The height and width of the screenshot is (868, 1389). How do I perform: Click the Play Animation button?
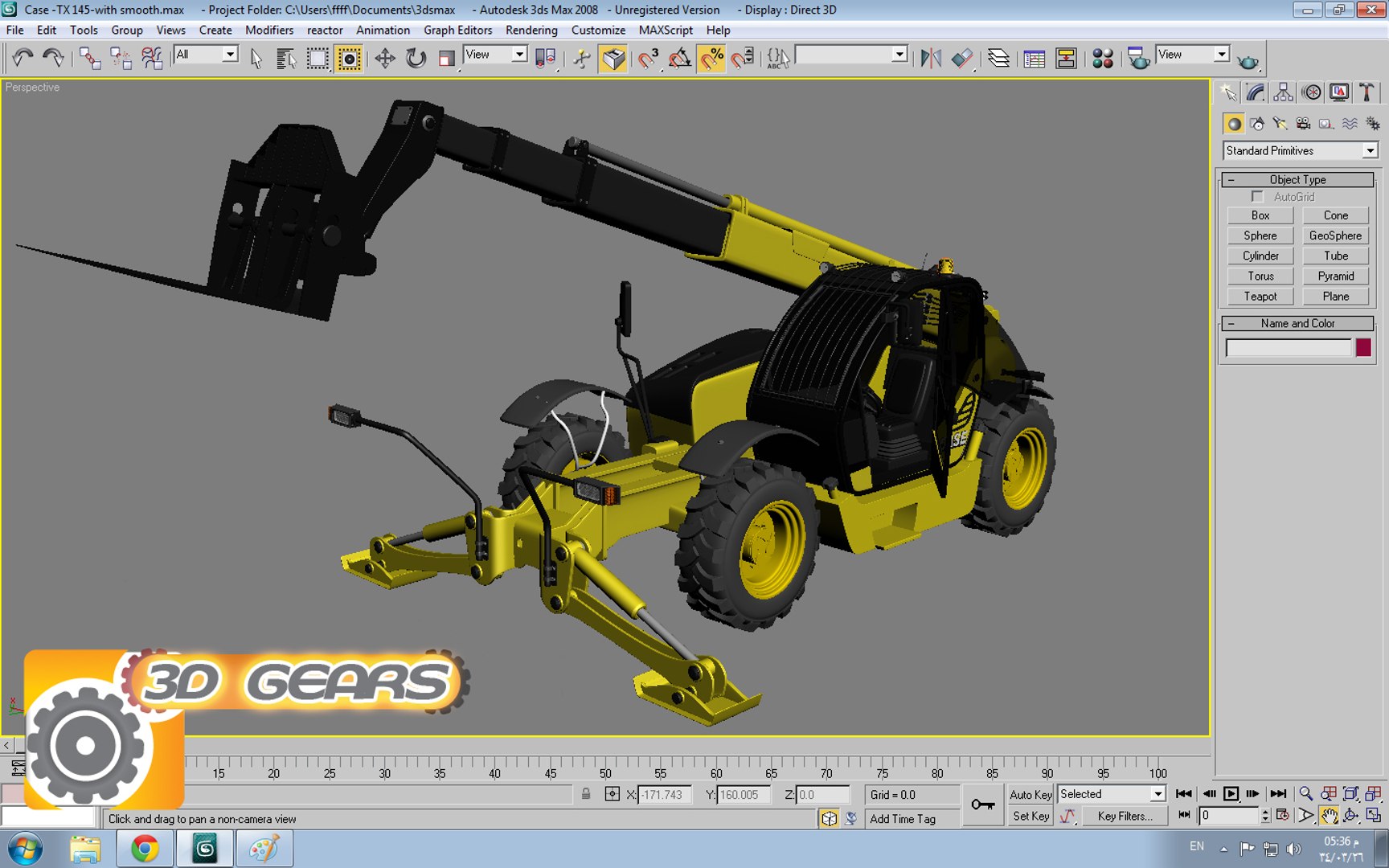coord(1231,794)
